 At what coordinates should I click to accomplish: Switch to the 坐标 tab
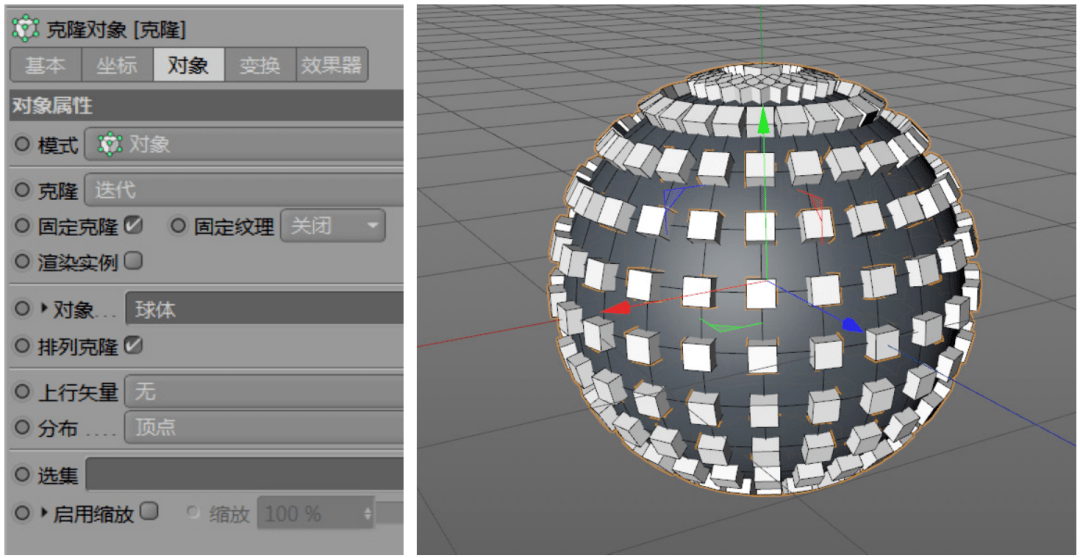tap(117, 65)
